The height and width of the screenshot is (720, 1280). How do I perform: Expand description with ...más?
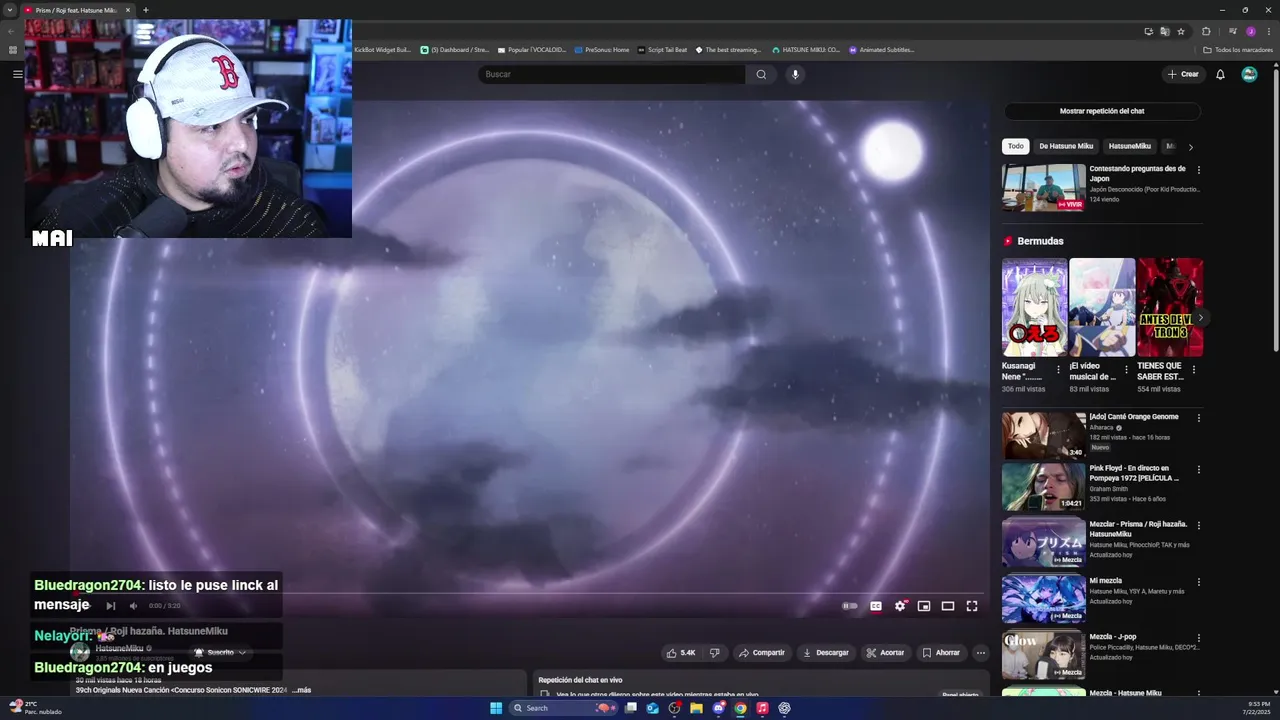click(301, 690)
